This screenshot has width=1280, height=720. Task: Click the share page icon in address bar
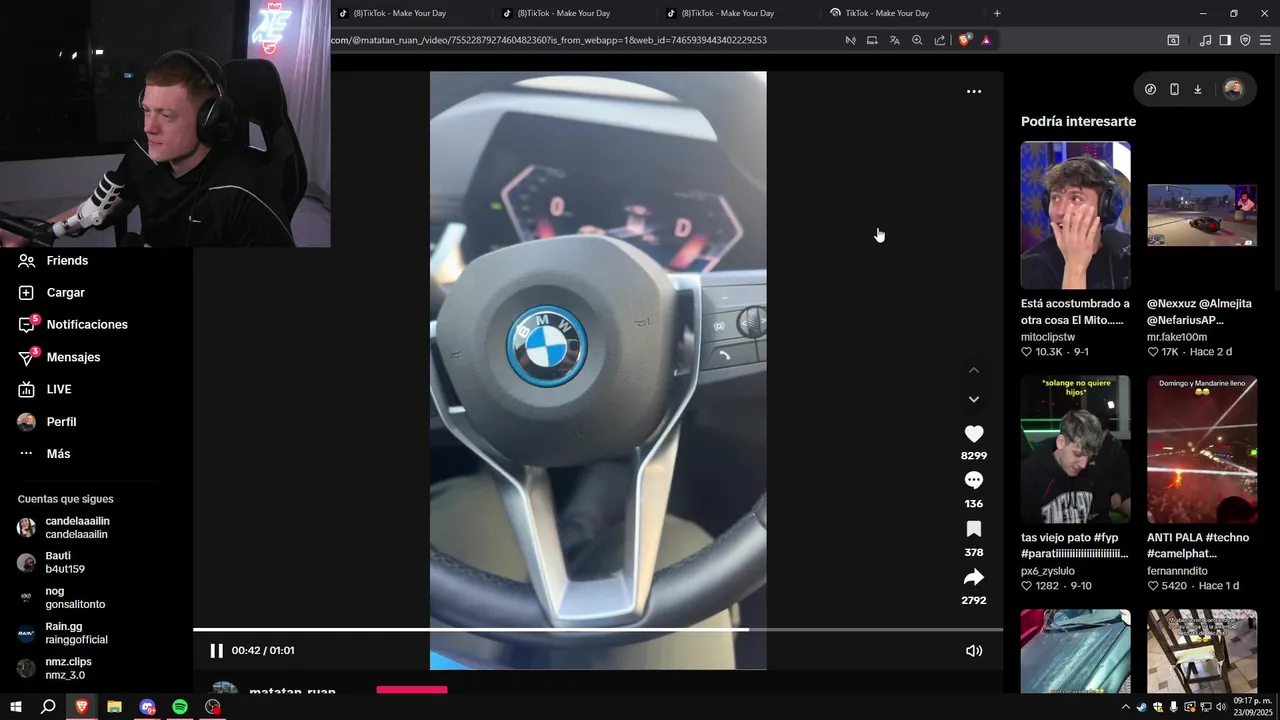[x=940, y=40]
